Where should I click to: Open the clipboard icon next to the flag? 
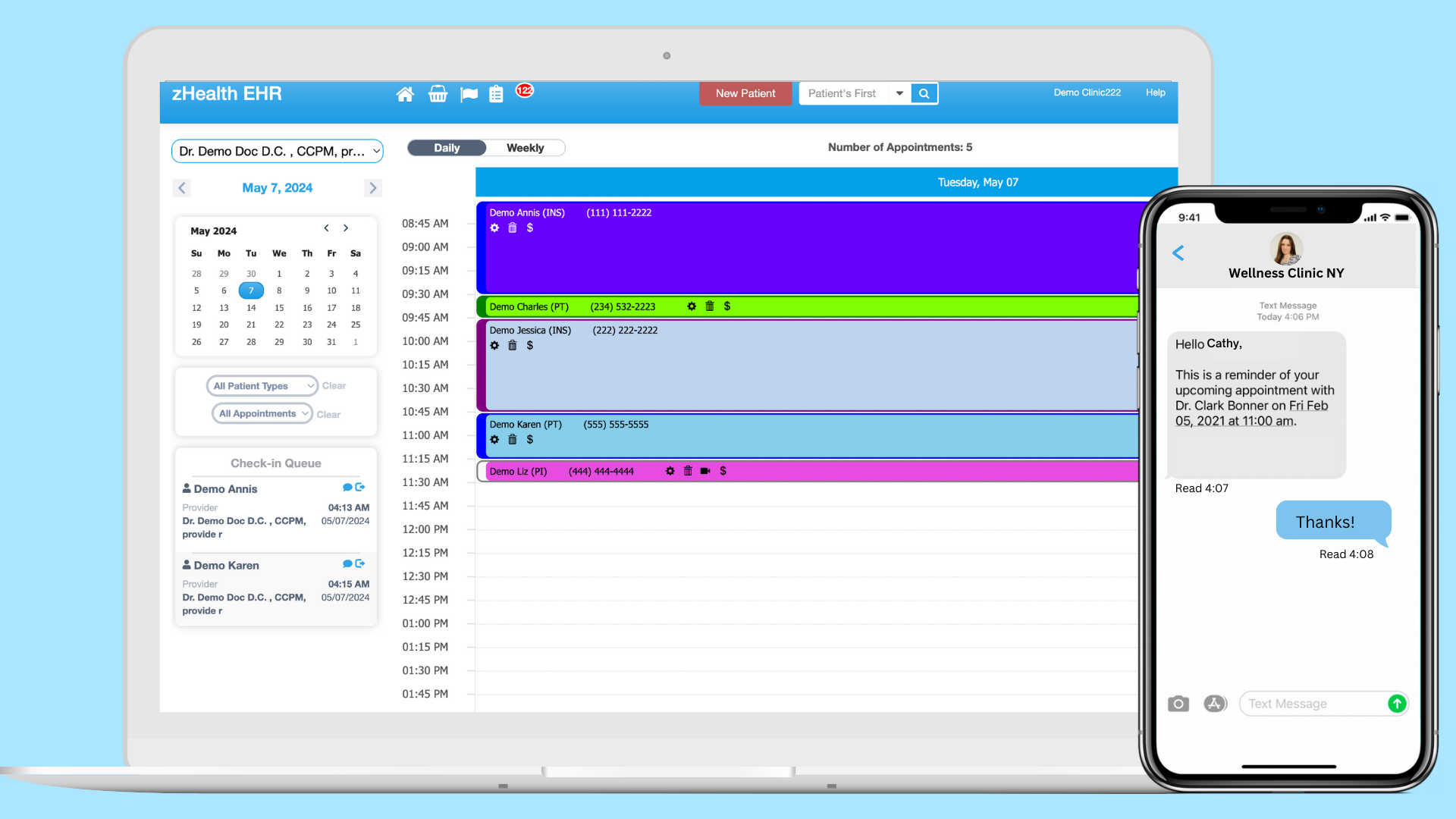496,93
